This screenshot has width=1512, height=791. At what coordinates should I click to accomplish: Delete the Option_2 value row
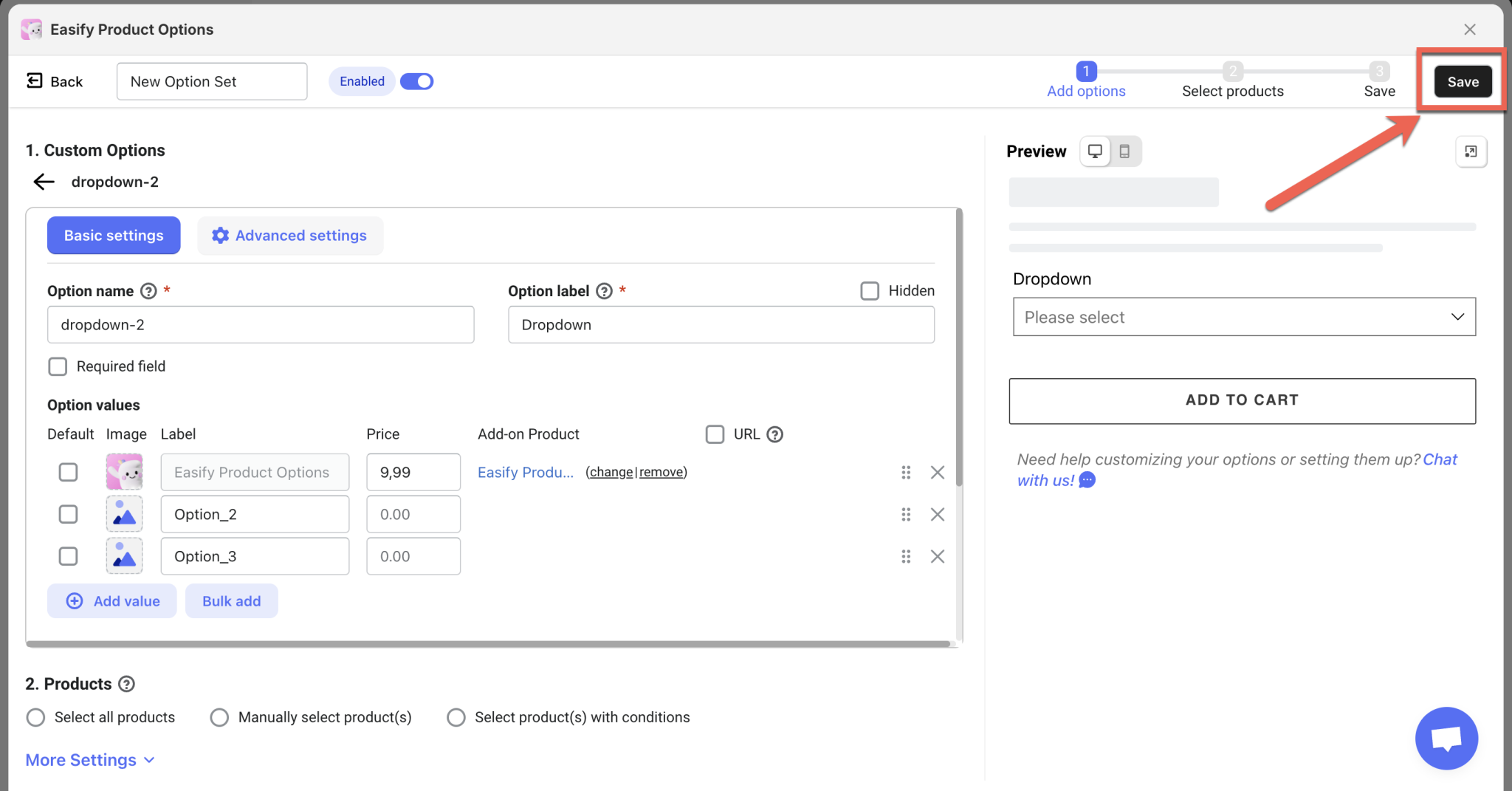click(x=937, y=514)
